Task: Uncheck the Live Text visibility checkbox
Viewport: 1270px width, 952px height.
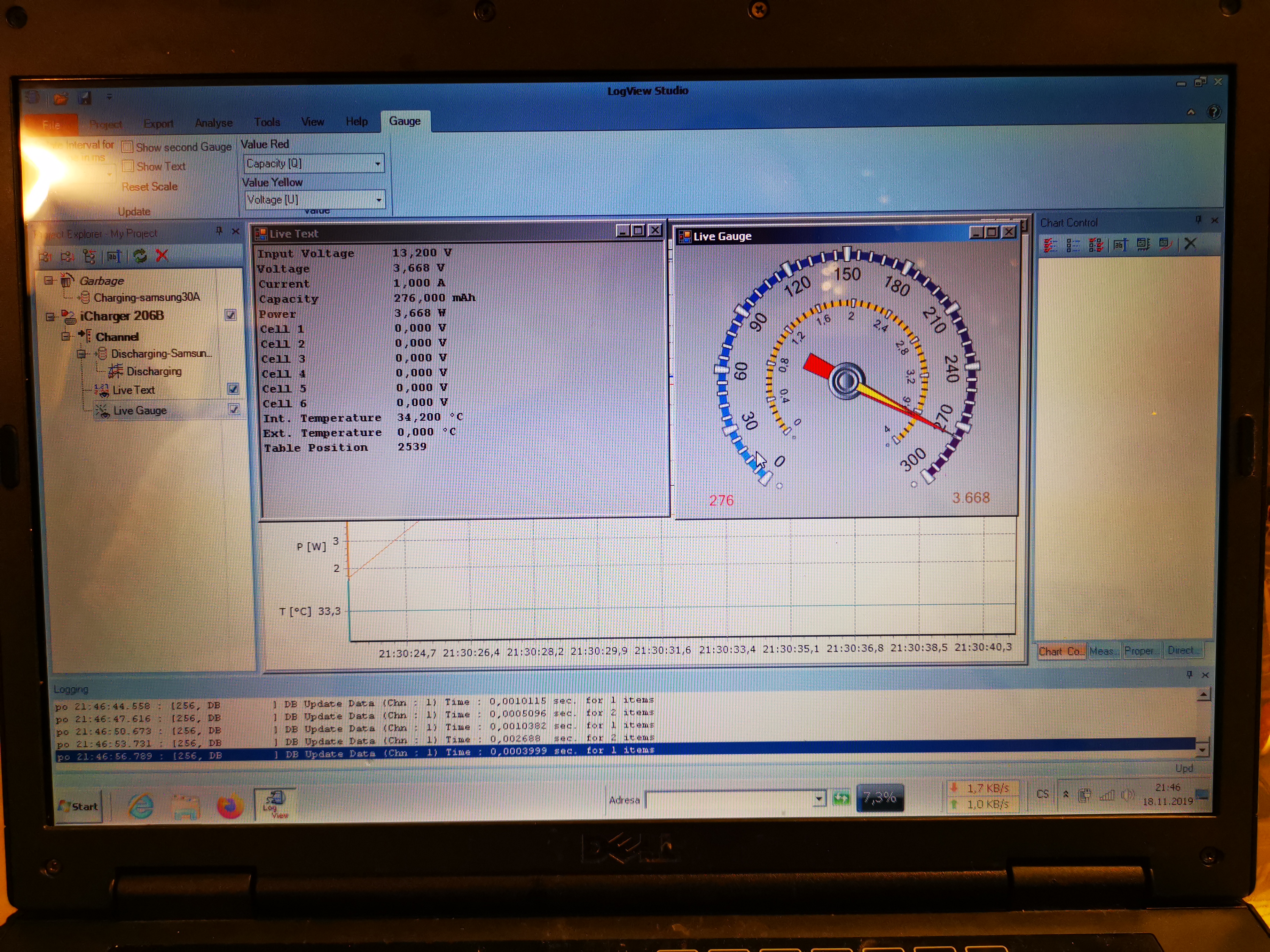Action: [233, 389]
